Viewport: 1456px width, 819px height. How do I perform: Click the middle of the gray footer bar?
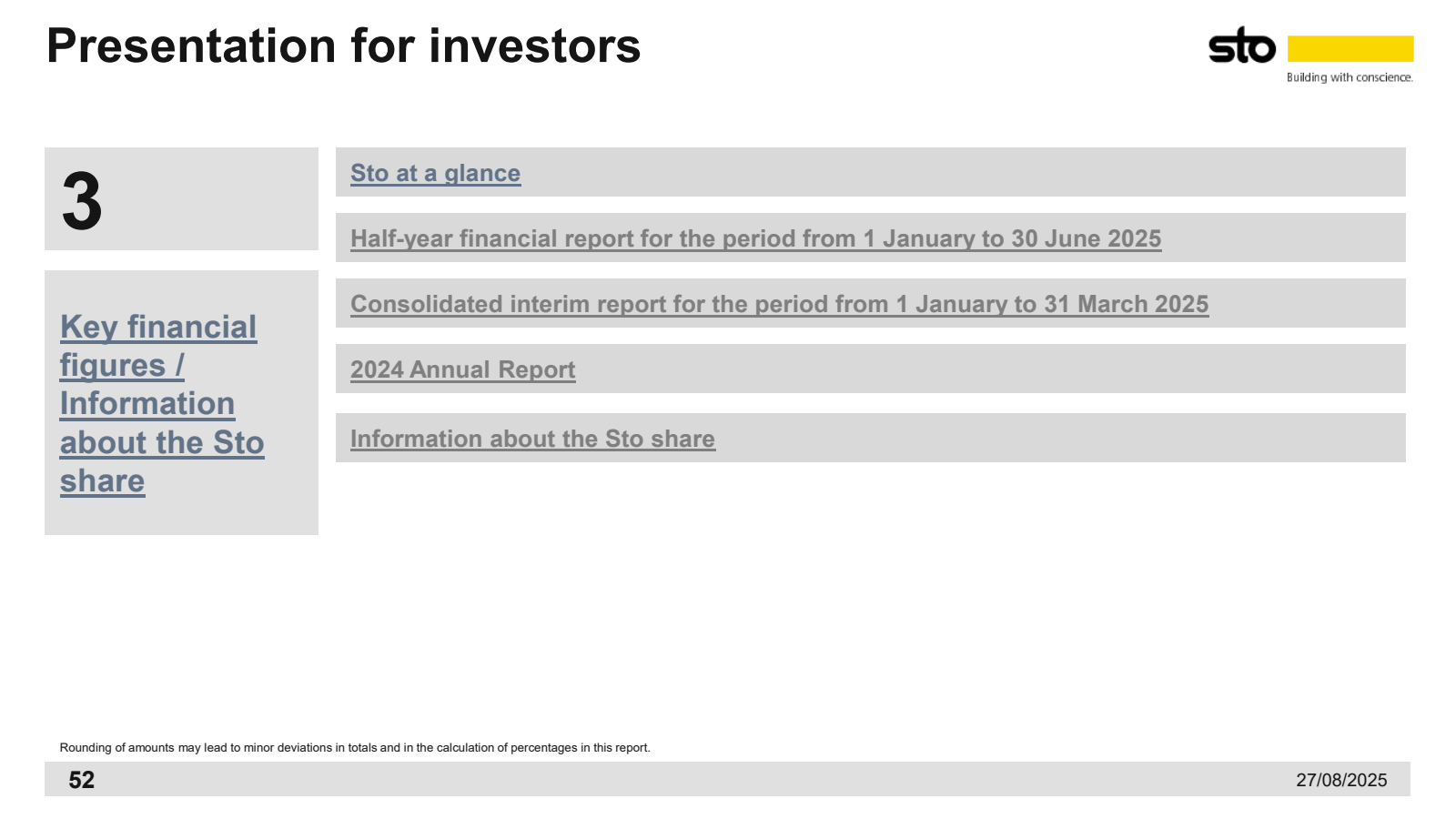(727, 779)
